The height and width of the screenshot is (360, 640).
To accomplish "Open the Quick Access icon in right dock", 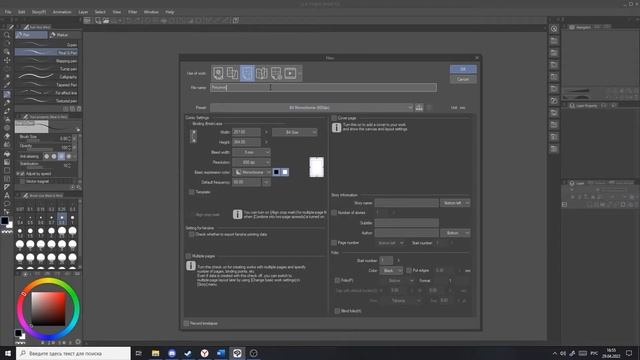I will (x=554, y=29).
